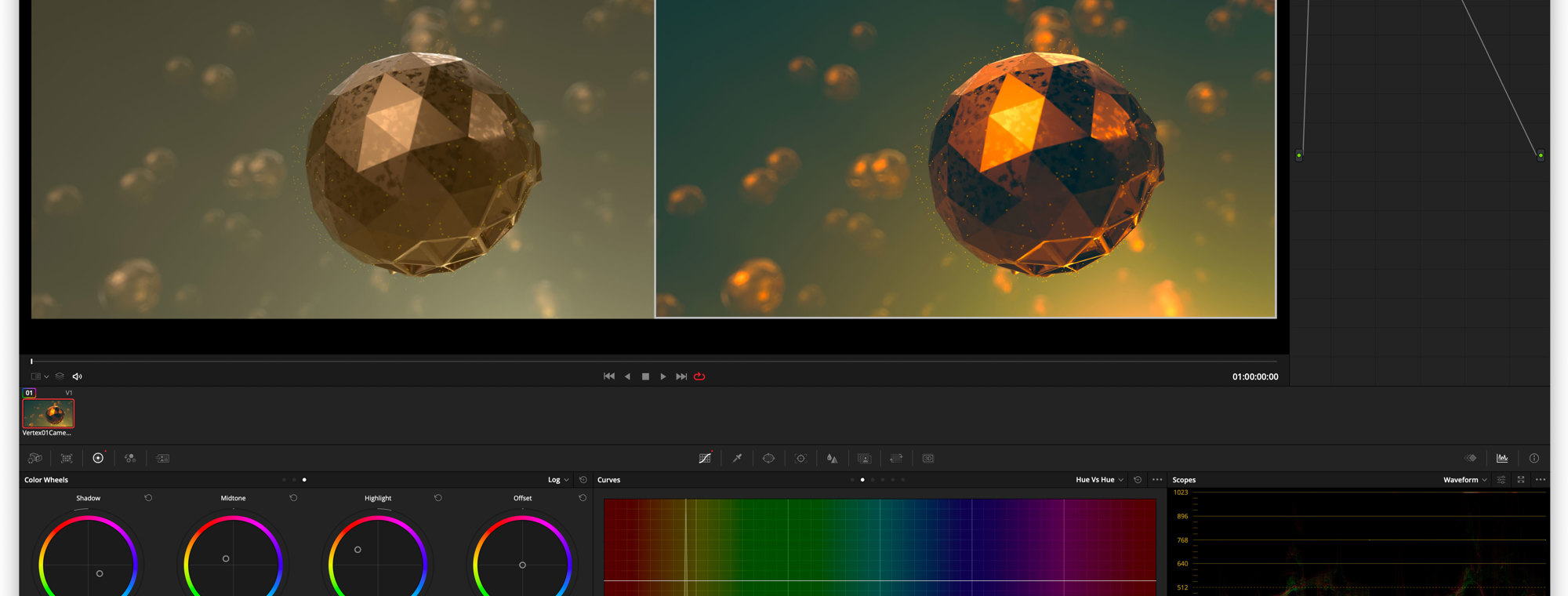This screenshot has height=596, width=1568.
Task: Click the Midtone wheel control point
Action: 226,558
